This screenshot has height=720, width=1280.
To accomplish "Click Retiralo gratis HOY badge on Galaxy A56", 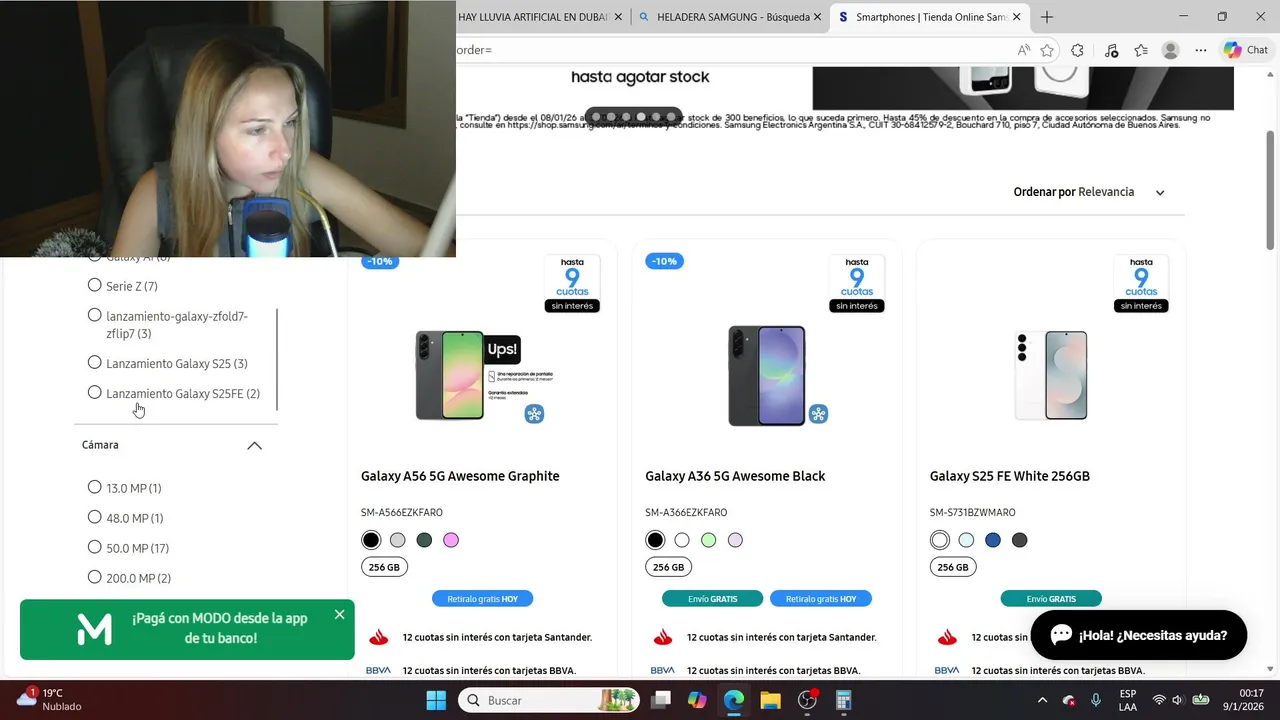I will [483, 599].
